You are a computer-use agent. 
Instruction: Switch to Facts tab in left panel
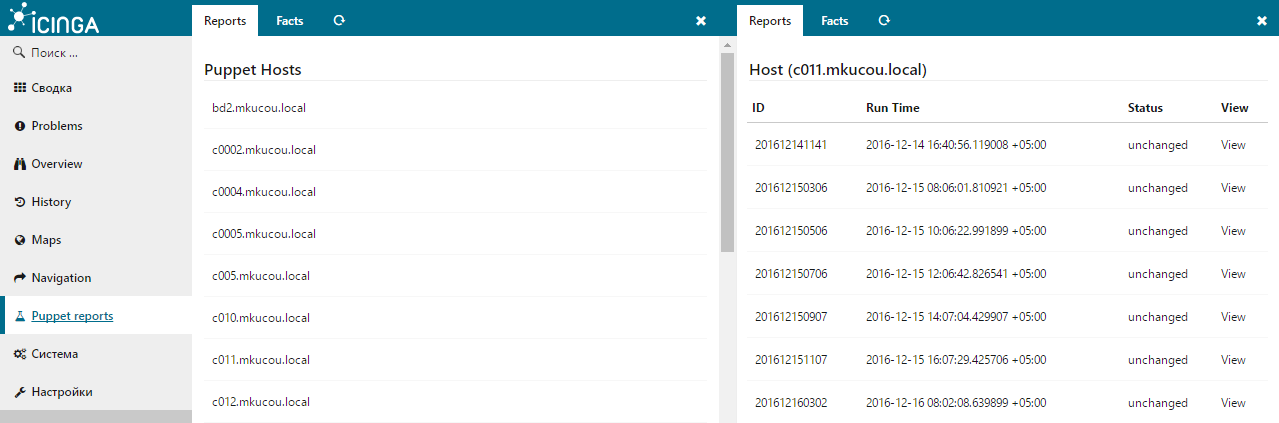coord(290,20)
